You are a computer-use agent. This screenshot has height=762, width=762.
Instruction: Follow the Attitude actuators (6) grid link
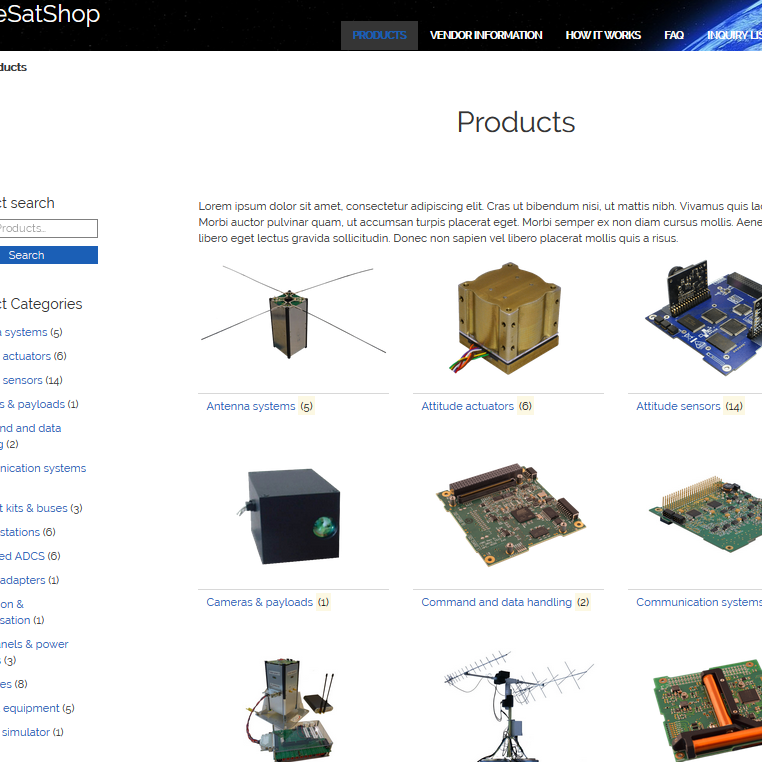(x=477, y=406)
